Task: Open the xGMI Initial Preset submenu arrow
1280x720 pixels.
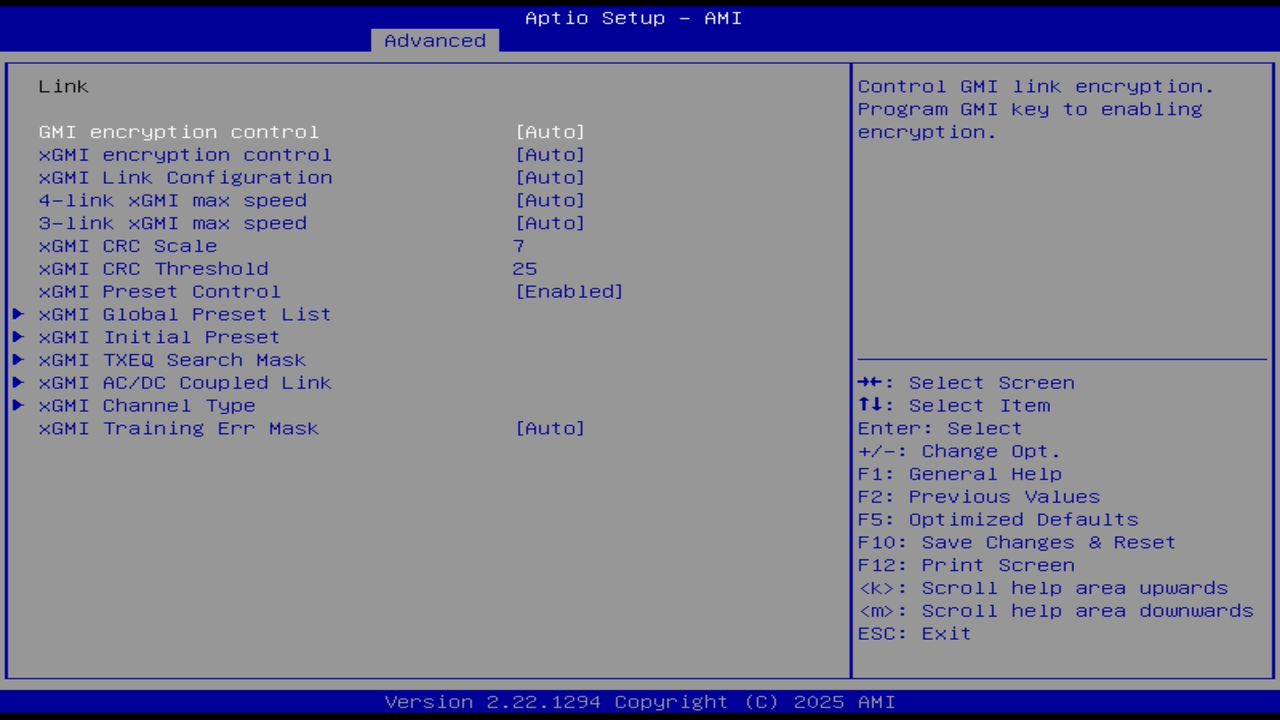Action: coord(18,337)
